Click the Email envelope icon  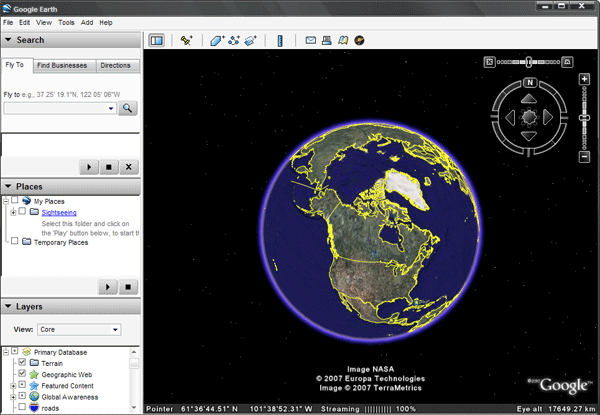(x=310, y=40)
